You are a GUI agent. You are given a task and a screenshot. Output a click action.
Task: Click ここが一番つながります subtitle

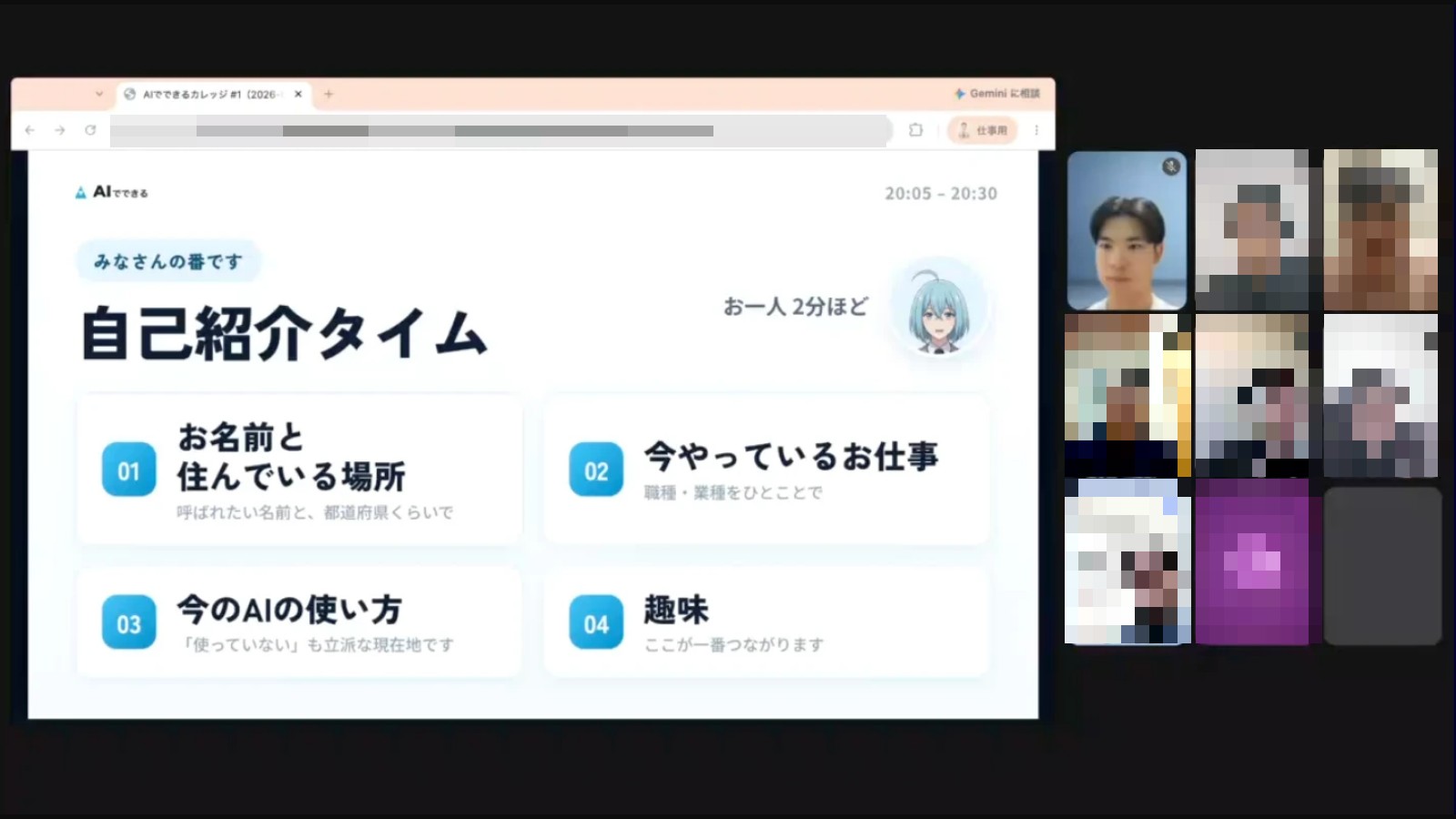pyautogui.click(x=734, y=644)
